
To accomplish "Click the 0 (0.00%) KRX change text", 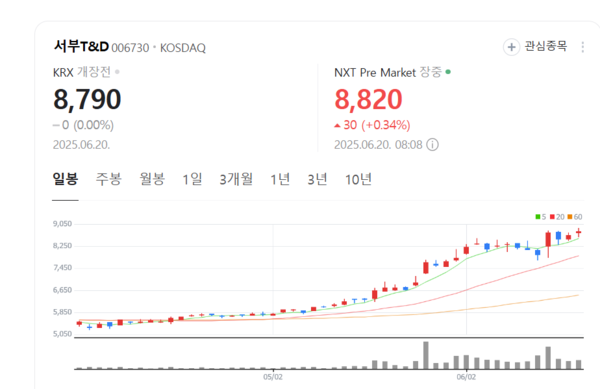I will coord(83,125).
